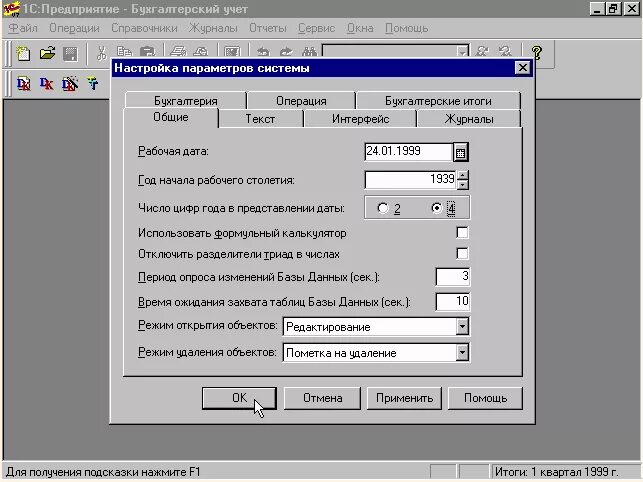The width and height of the screenshot is (643, 482).
Task: Click the Год начала рабочего столетия field
Action: point(410,180)
